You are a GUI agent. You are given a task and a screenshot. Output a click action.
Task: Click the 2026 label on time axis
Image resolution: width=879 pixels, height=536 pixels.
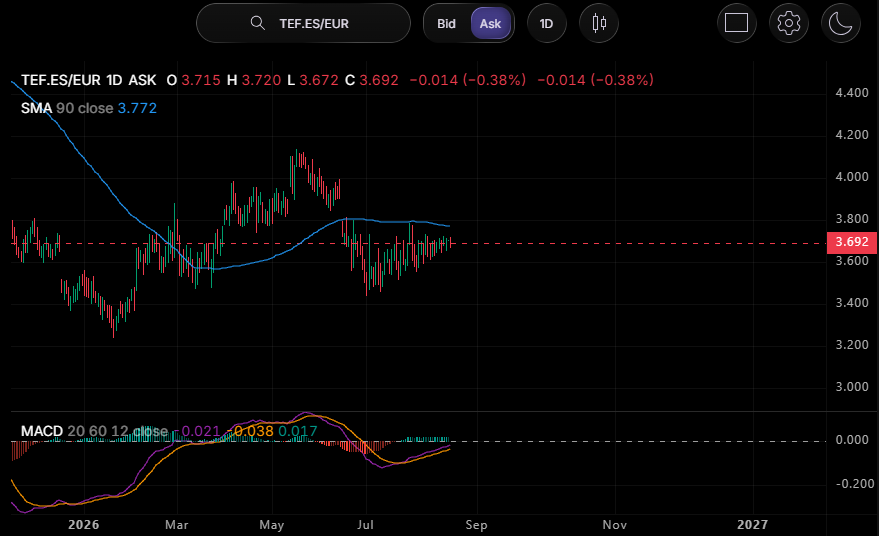click(84, 525)
